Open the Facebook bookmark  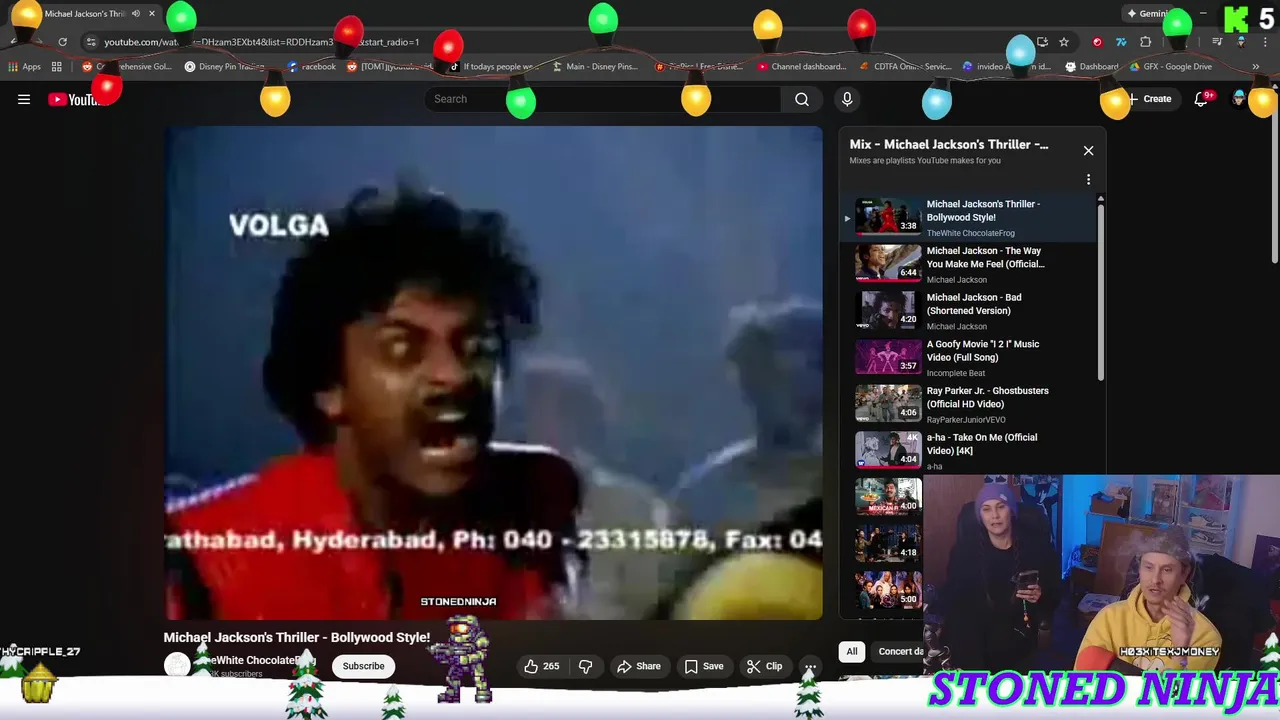pos(312,67)
